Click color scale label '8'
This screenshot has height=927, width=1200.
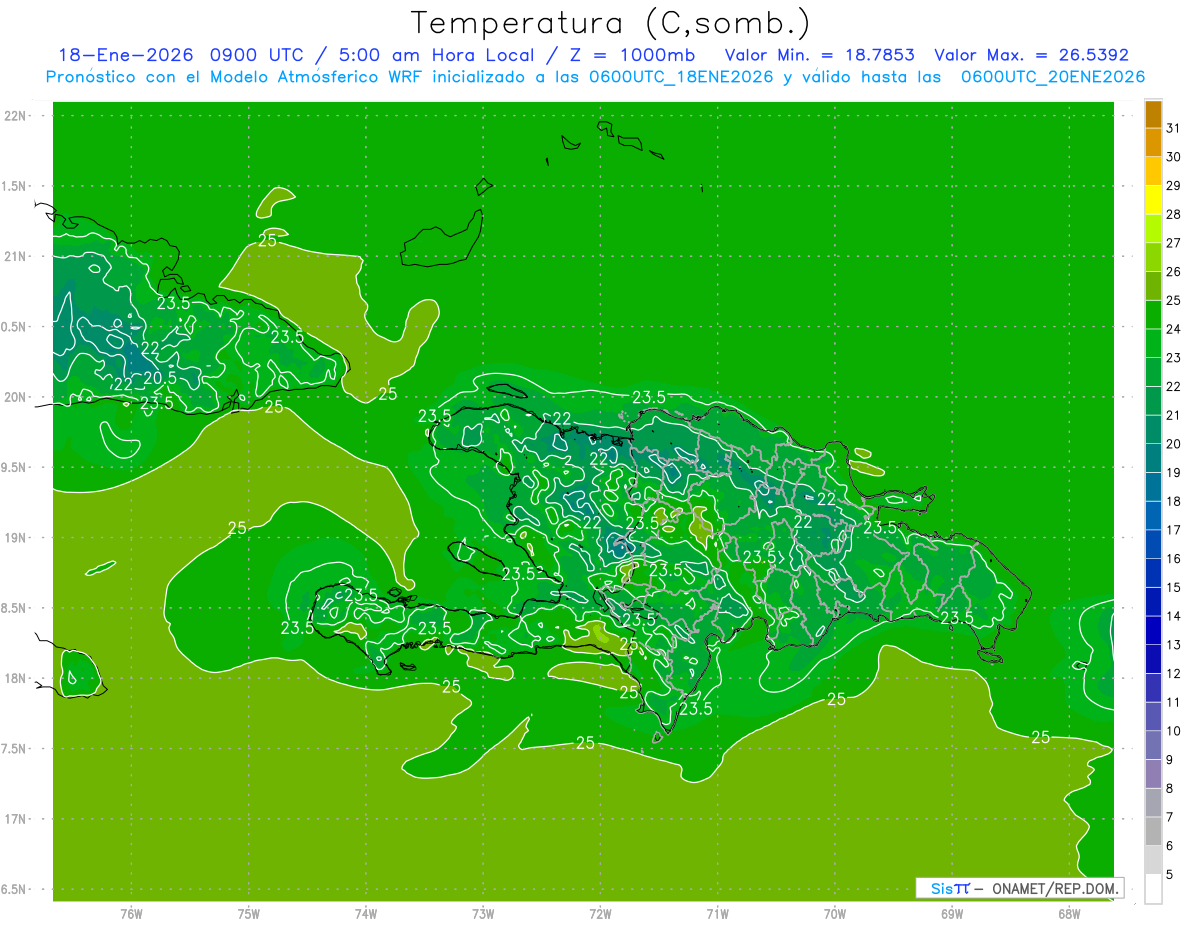[1169, 789]
